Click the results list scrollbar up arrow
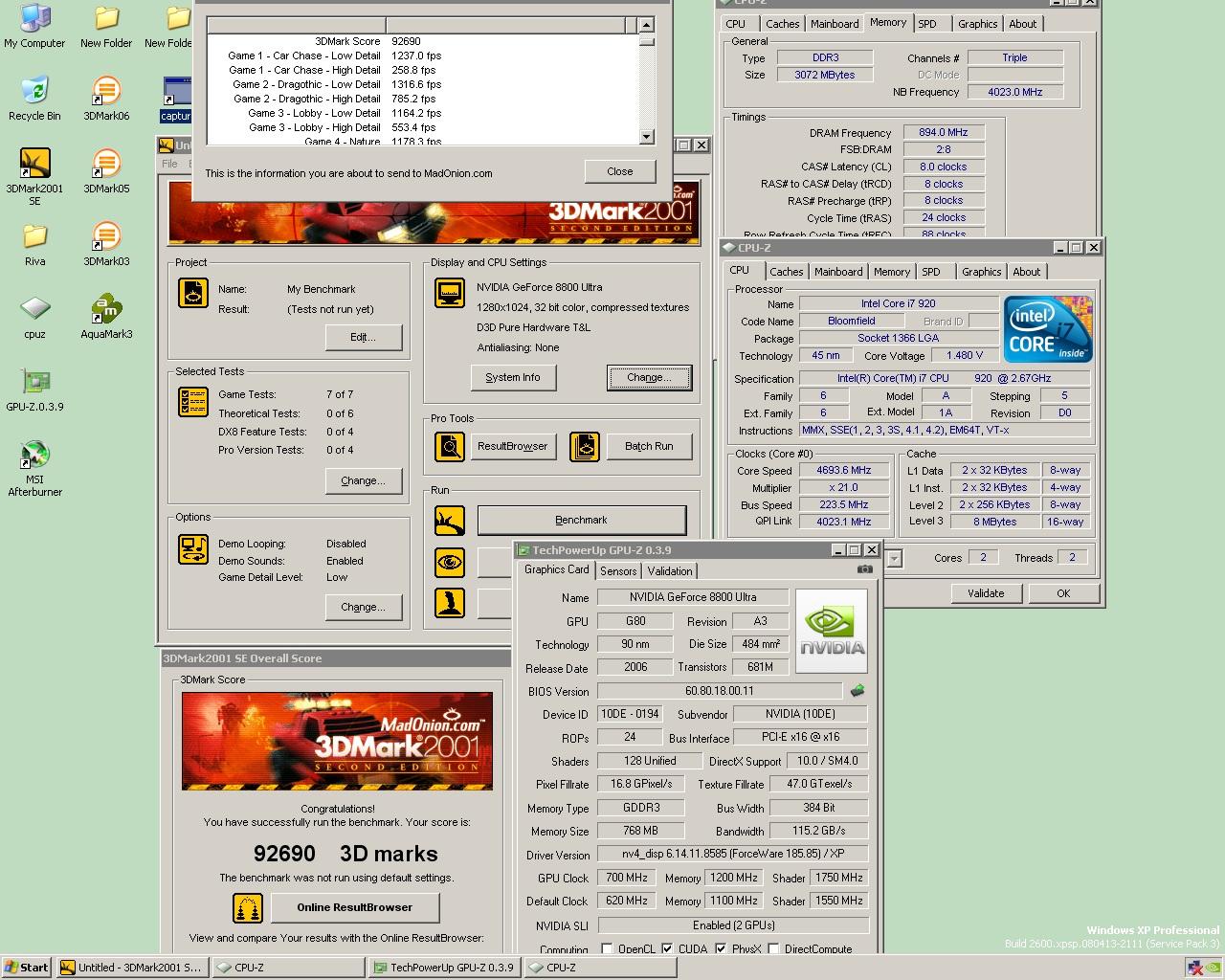This screenshot has width=1225, height=980. (x=646, y=26)
